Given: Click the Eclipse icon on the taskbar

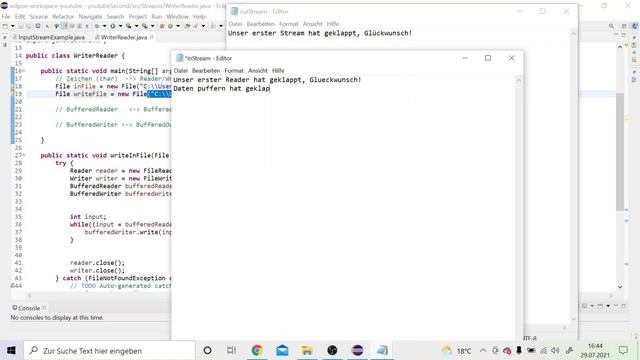Looking at the screenshot, I should (357, 350).
